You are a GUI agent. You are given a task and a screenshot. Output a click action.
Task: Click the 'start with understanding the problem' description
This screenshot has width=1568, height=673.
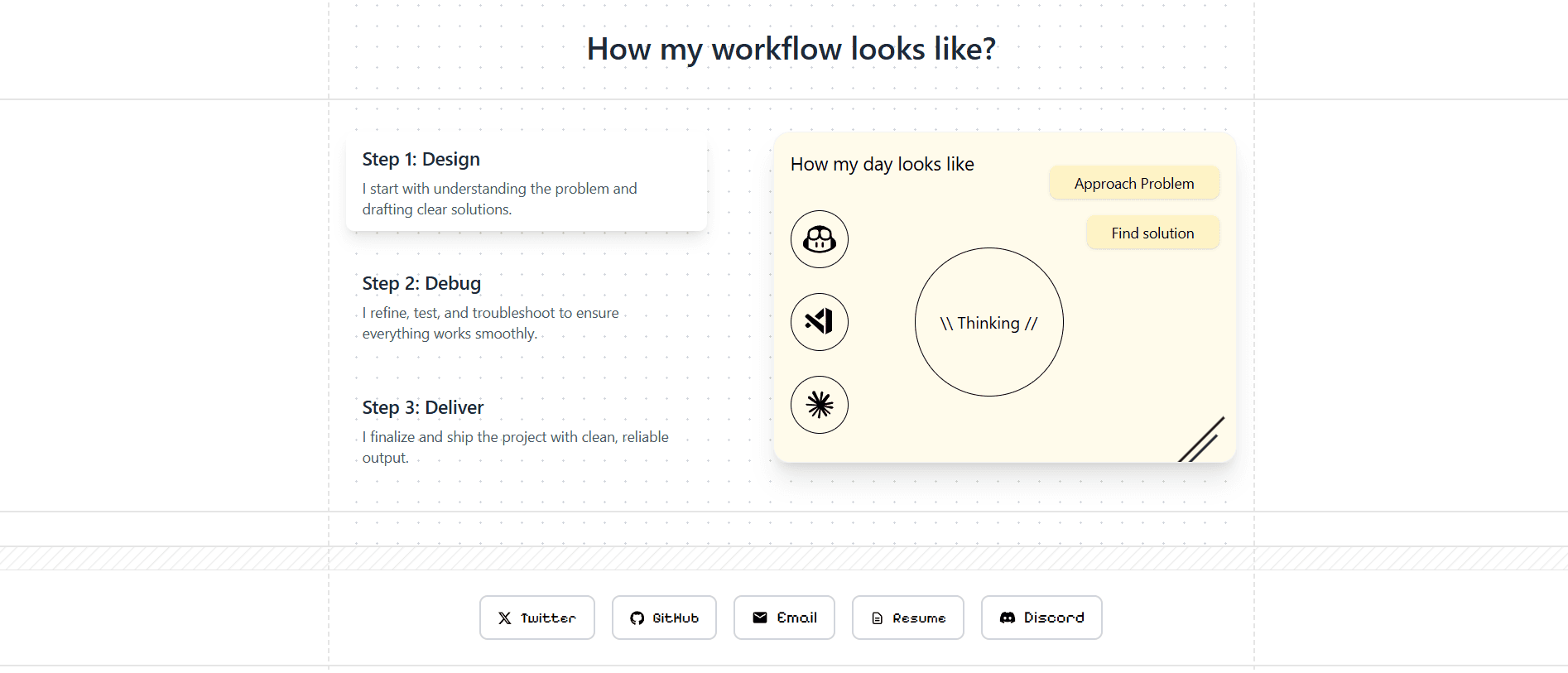point(499,199)
